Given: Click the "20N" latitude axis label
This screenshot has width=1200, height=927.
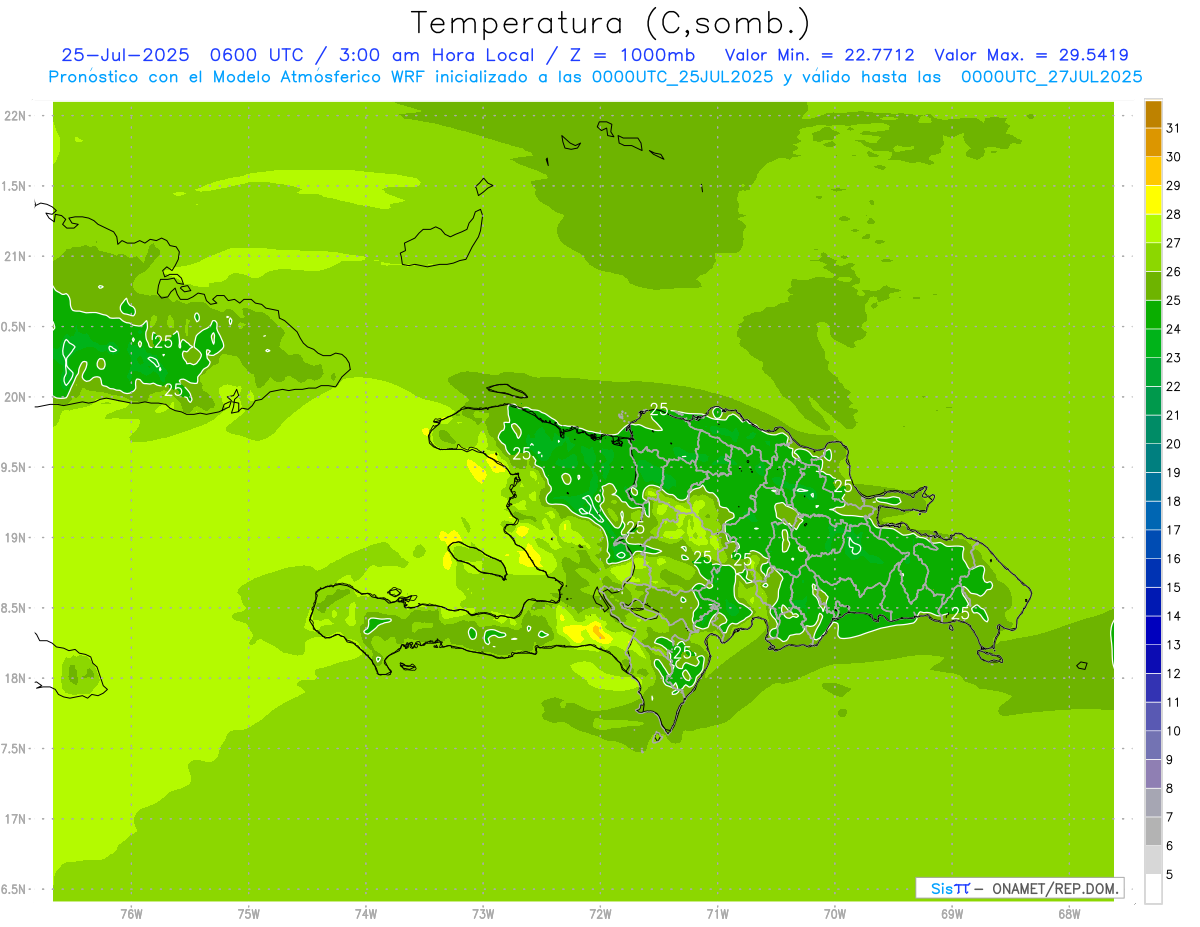Looking at the screenshot, I should click(x=16, y=397).
